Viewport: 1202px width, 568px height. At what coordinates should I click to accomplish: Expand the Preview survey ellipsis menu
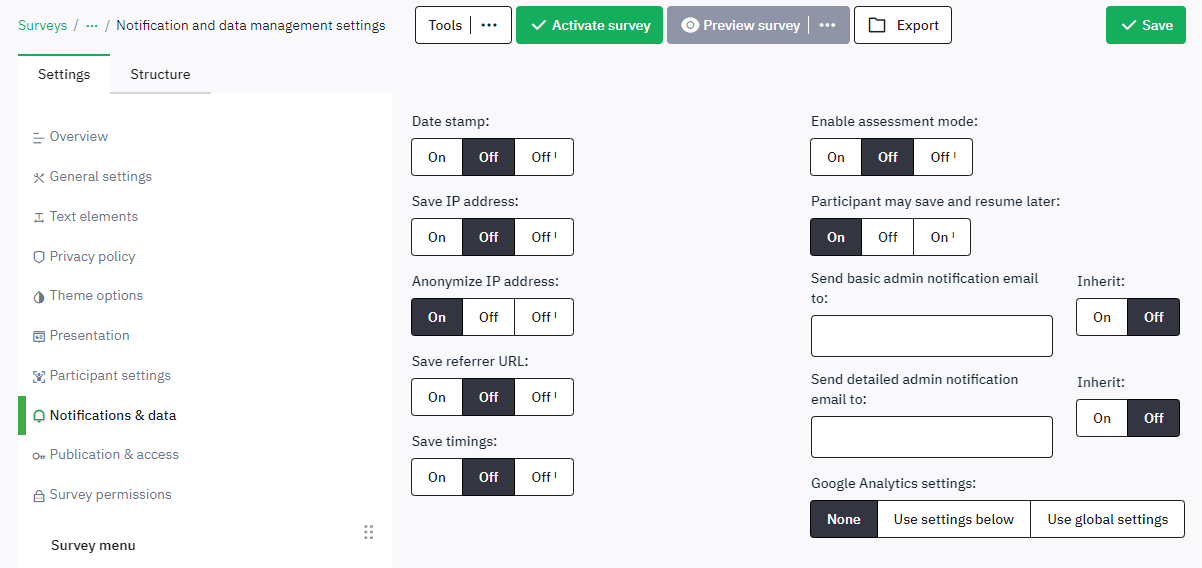tap(827, 25)
